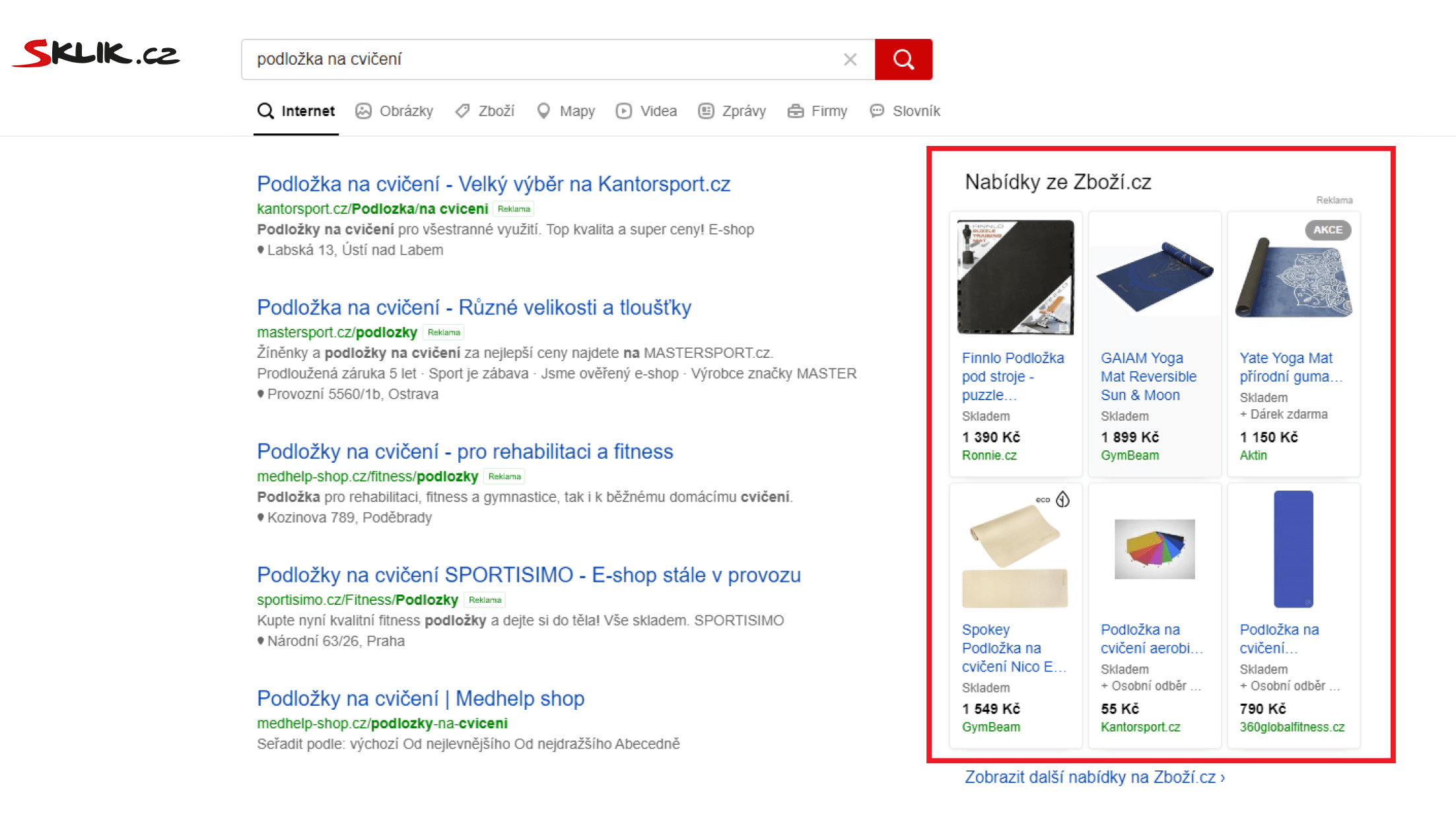Viewport: 1456px width, 822px height.
Task: Open 'Podložka na cvičení aerobi…' product title
Action: click(x=1152, y=638)
